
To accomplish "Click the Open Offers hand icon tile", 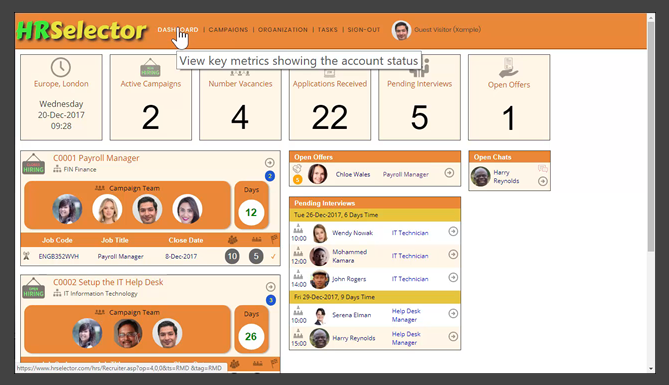I will click(x=509, y=67).
